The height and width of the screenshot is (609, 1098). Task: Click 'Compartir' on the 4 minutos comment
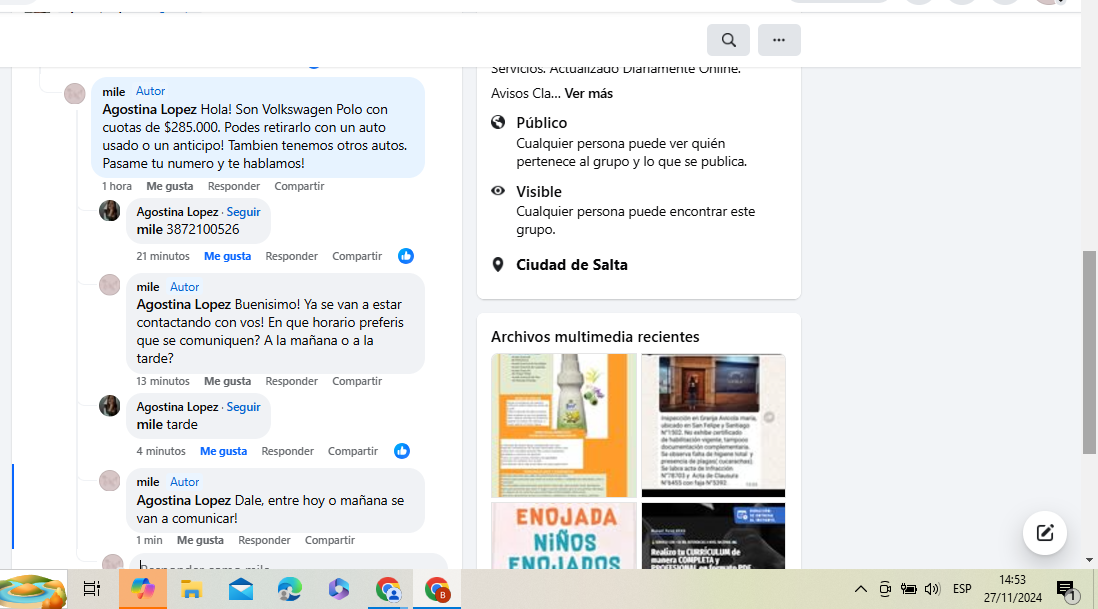coord(353,451)
